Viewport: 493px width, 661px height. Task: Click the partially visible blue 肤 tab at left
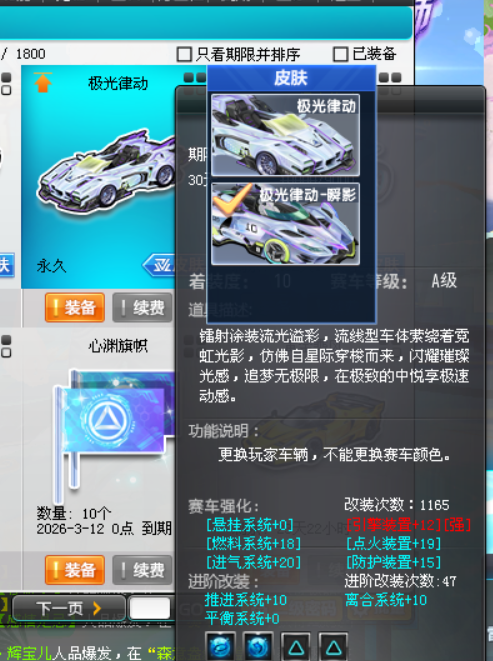[x=7, y=265]
